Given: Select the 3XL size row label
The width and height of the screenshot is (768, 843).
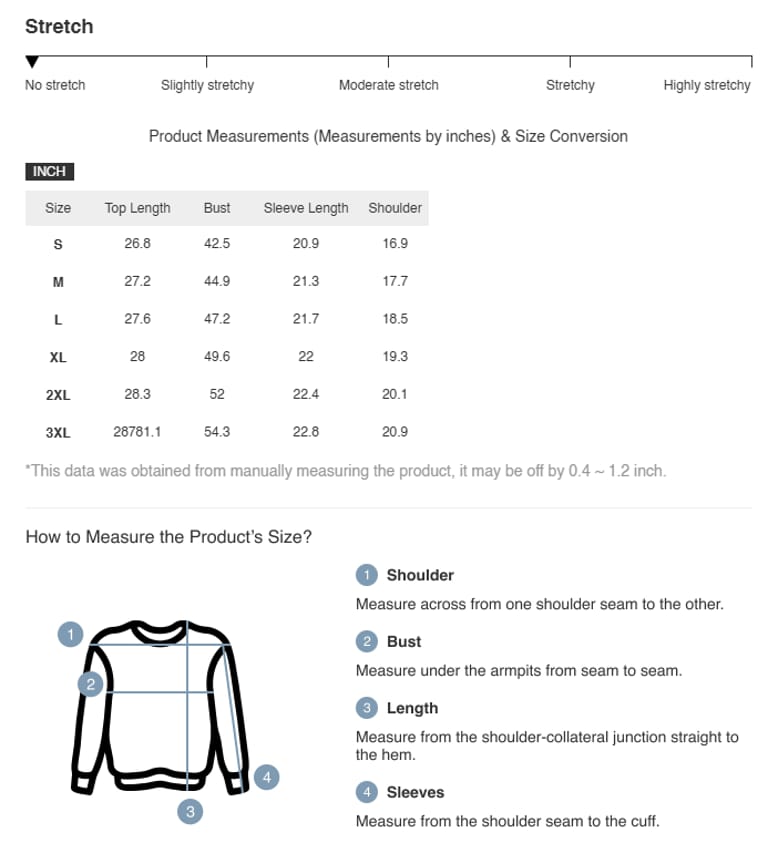Looking at the screenshot, I should pyautogui.click(x=58, y=433).
